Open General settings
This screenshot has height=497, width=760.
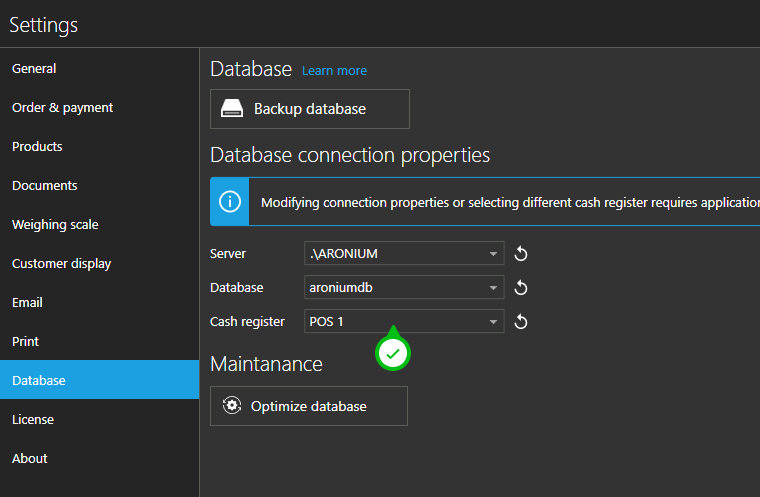click(99, 68)
